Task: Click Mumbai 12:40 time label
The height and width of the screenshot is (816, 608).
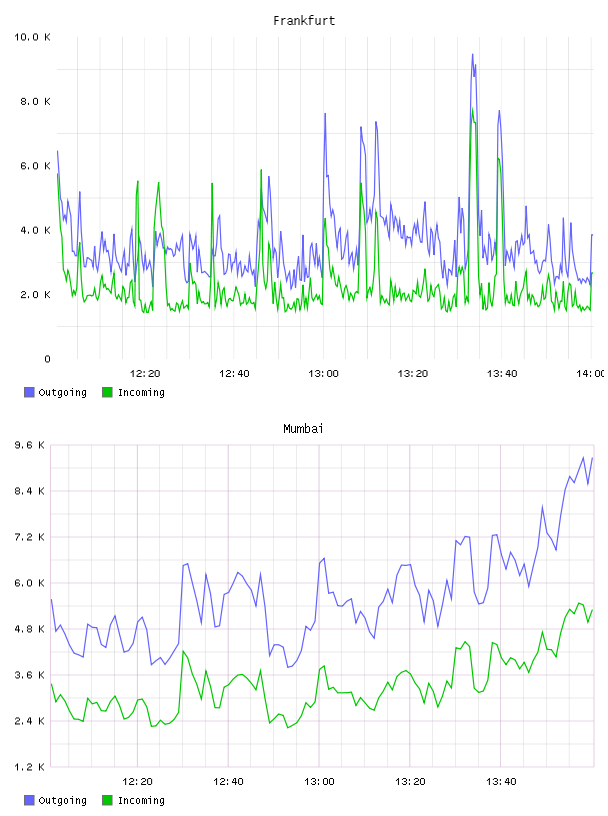Action: tap(228, 782)
